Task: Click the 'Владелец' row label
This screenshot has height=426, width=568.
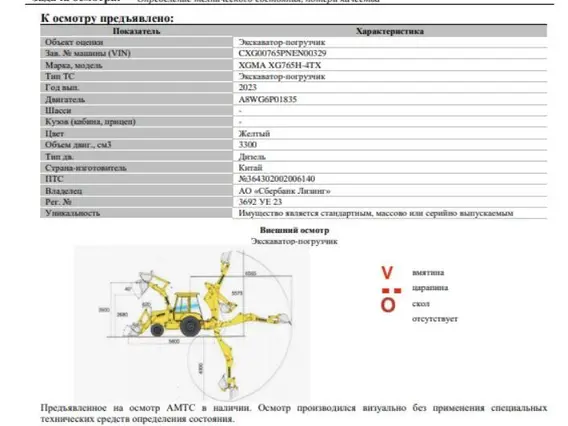Action: tap(63, 191)
